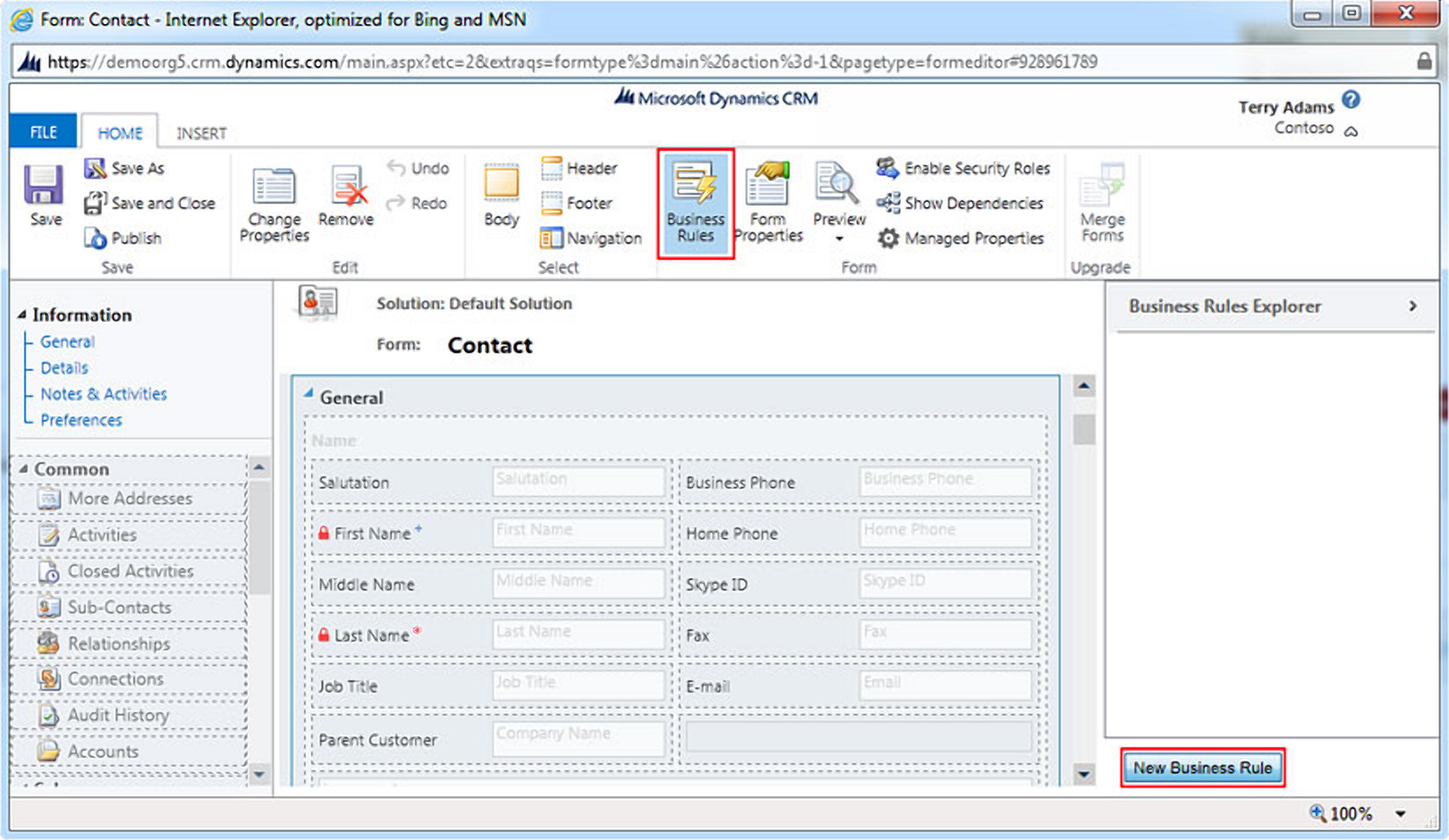Click the Save floppy disk icon

(43, 186)
